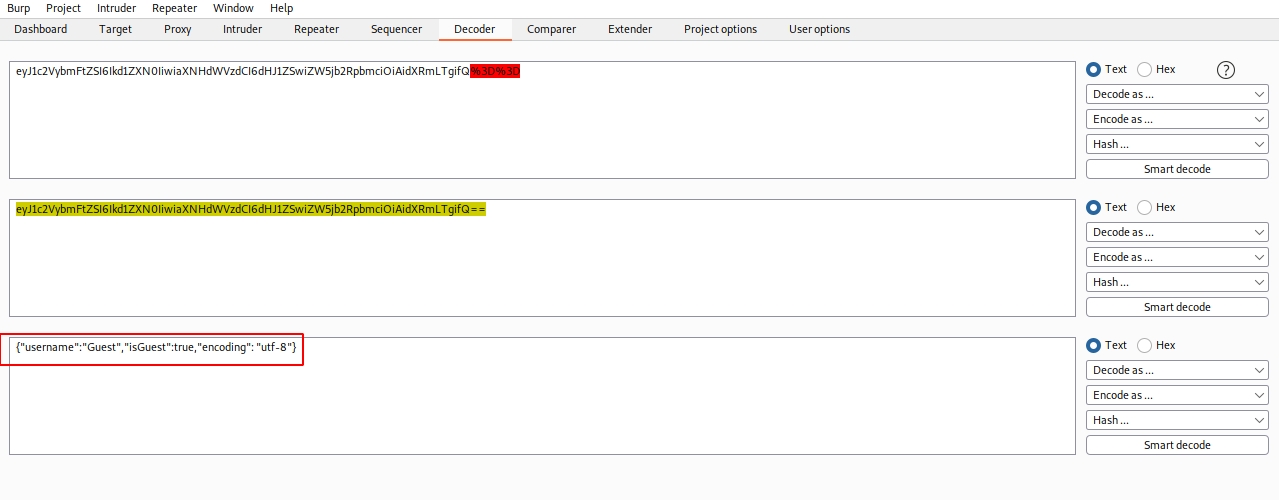Open the Burp menu

point(19,8)
